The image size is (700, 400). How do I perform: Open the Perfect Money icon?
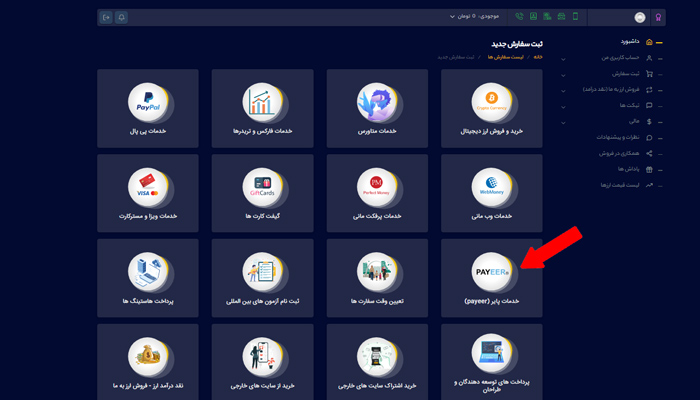pos(377,188)
